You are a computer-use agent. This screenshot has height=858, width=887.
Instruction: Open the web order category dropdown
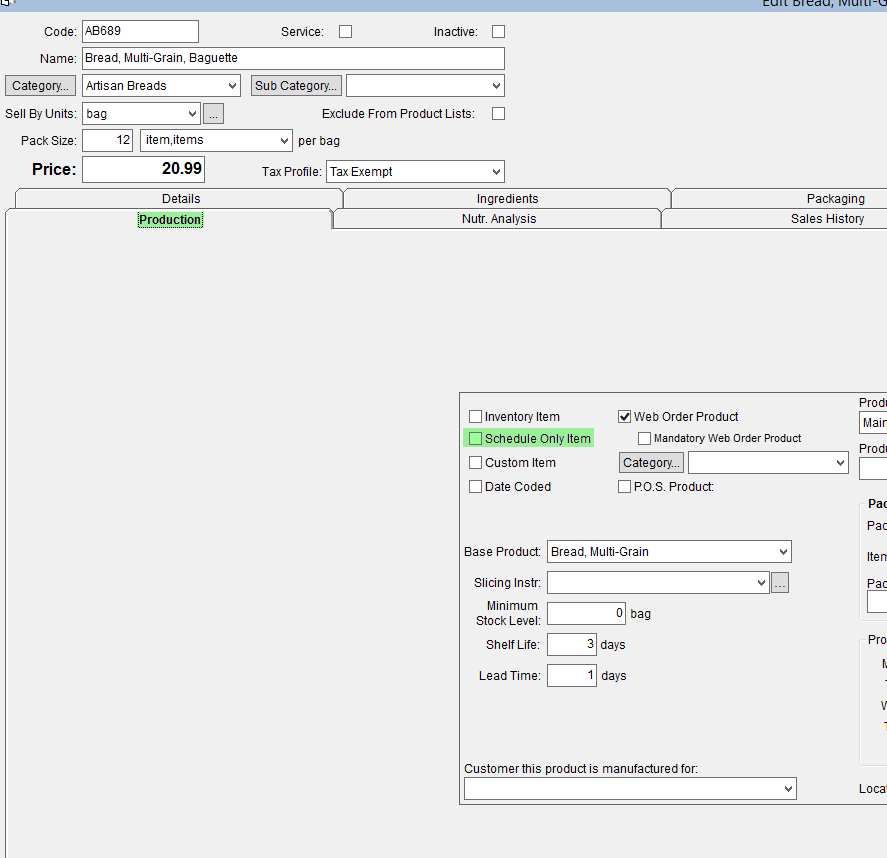pos(768,463)
